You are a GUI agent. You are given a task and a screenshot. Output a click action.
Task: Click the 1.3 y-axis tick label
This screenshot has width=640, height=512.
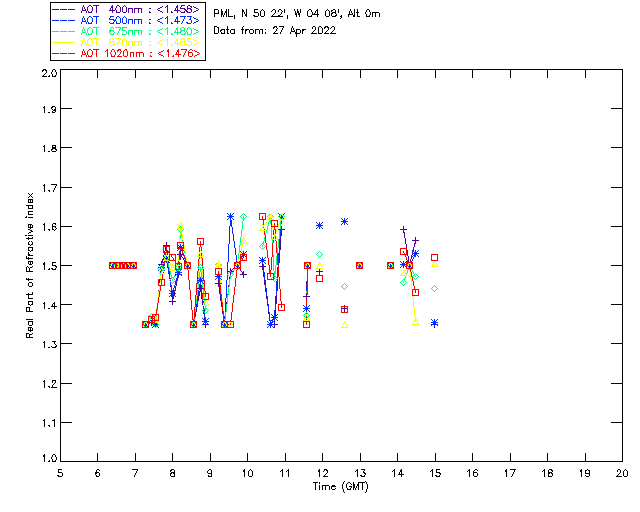[49, 344]
